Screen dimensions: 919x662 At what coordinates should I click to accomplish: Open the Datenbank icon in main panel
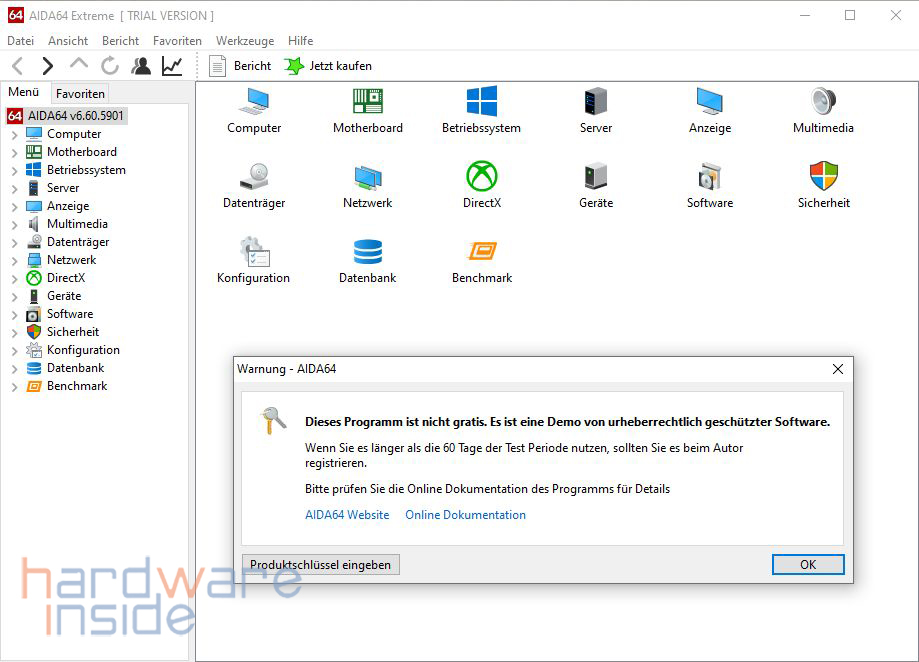(367, 252)
